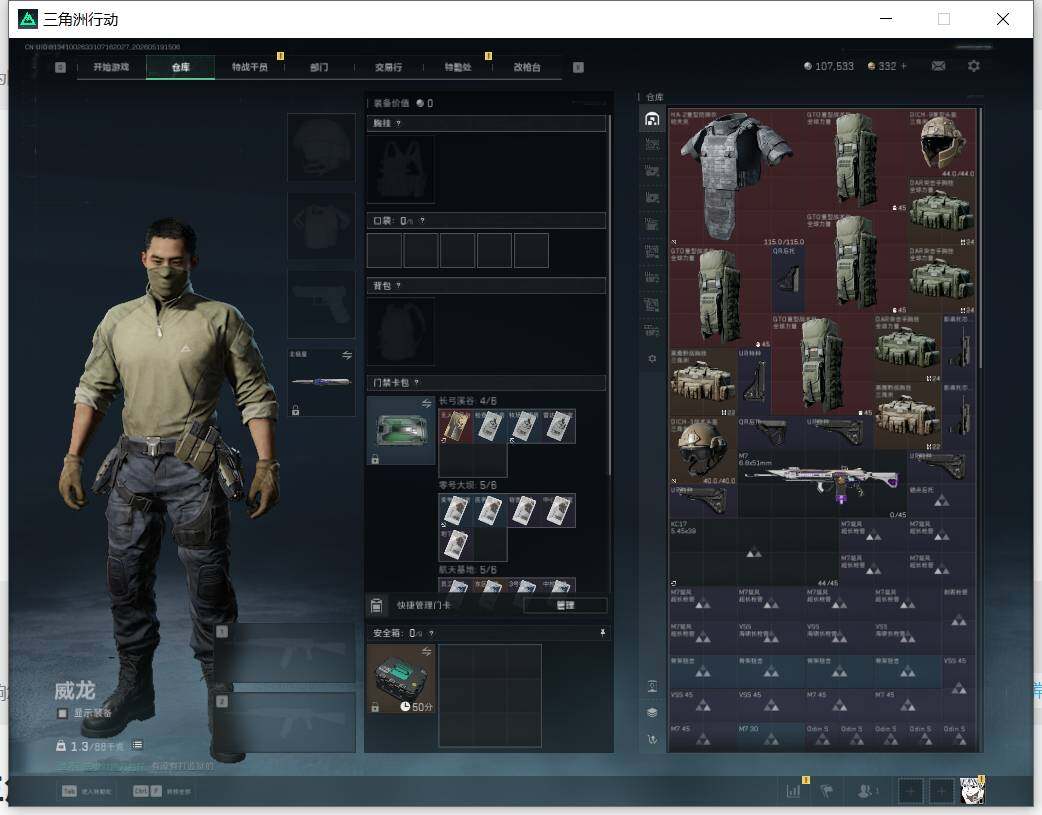Switch to the 交易行 tab
Viewport: 1042px width, 815px height.
388,67
